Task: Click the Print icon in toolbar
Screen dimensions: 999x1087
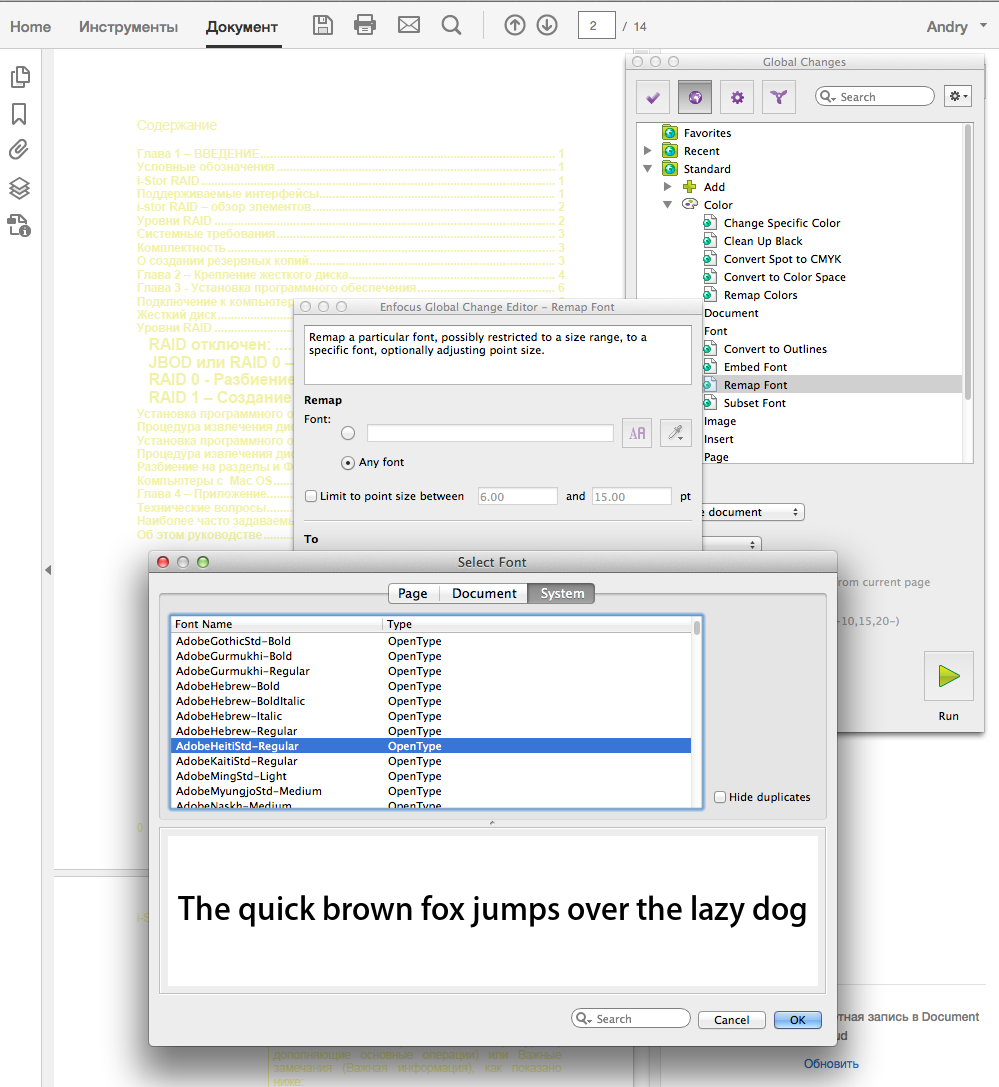Action: click(365, 25)
